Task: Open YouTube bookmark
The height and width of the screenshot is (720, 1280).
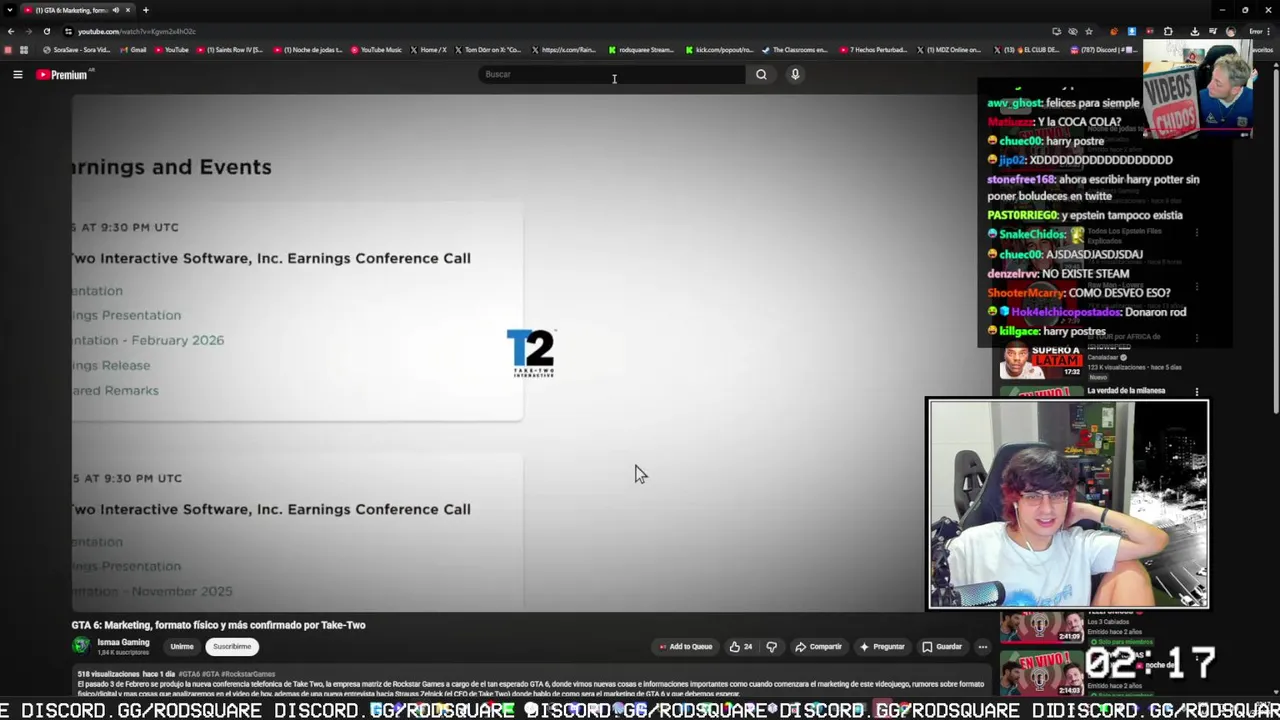Action: coord(171,50)
